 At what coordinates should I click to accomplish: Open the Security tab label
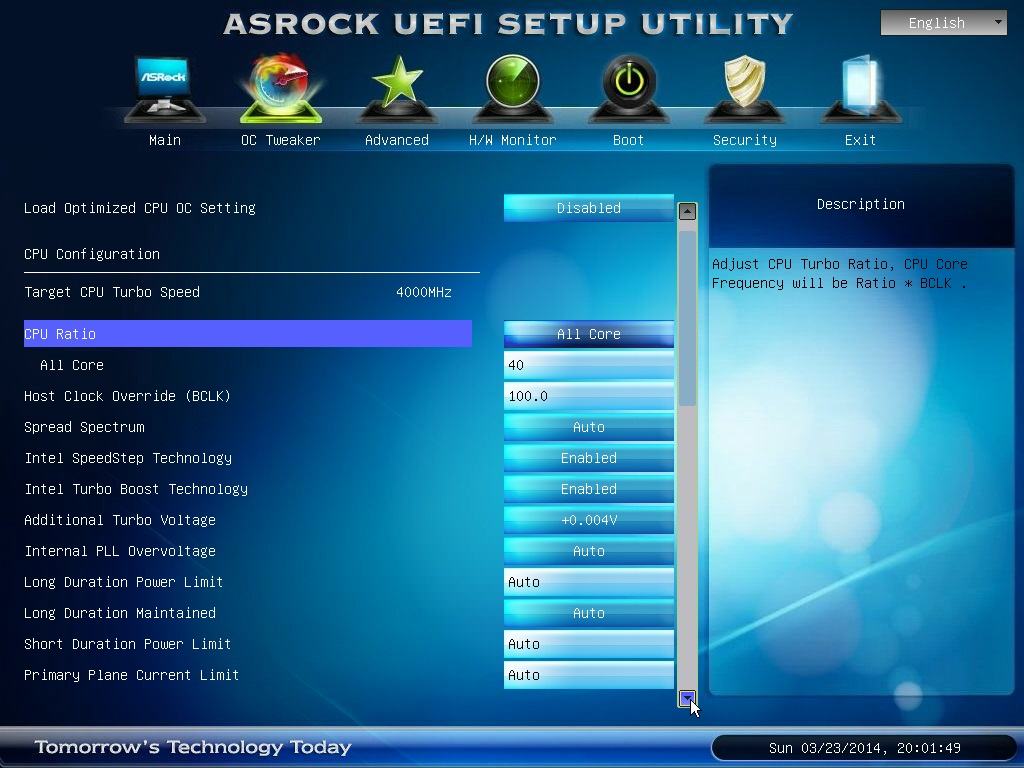point(744,140)
